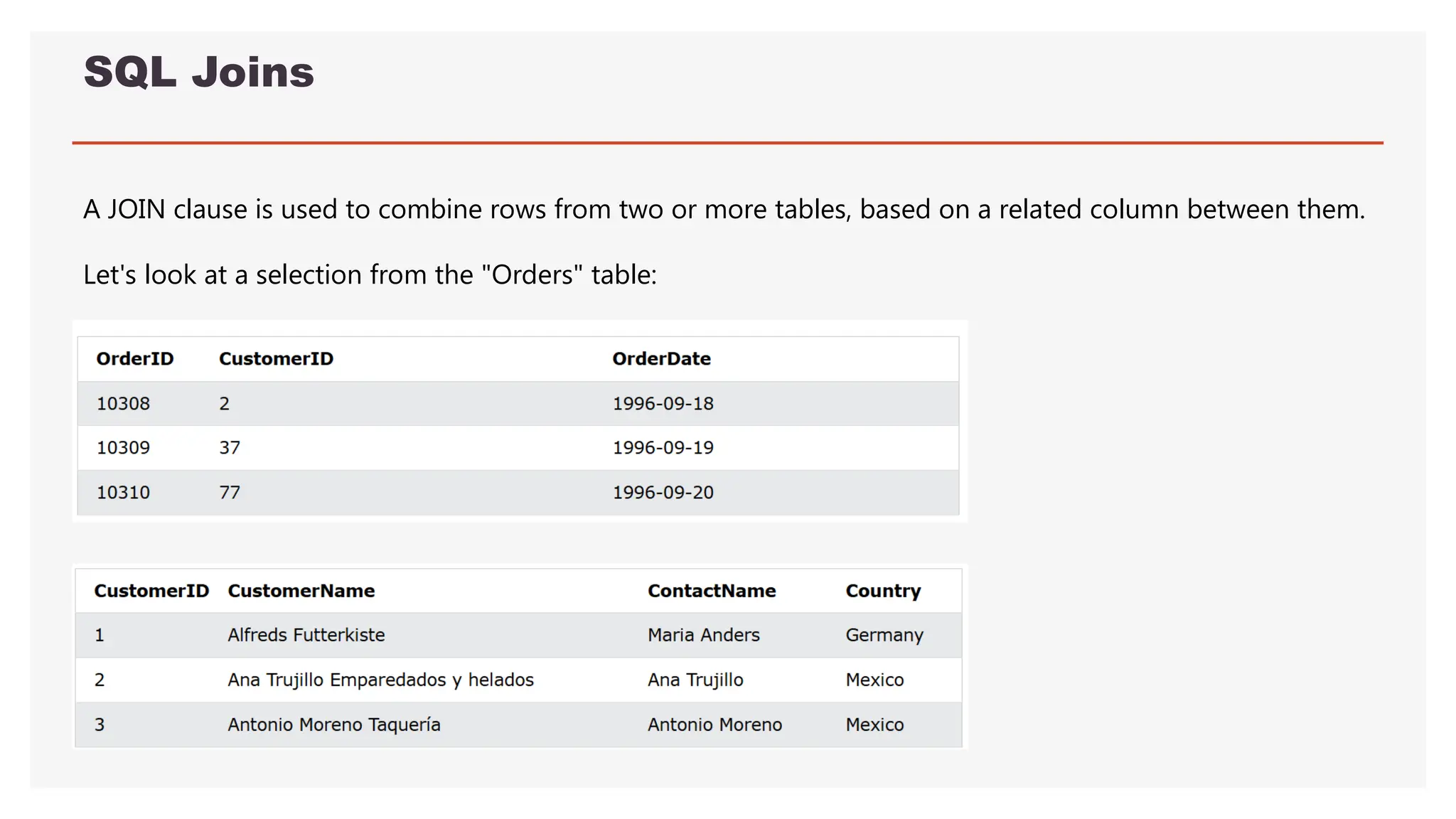Click order ID cell 10310
Screen dimensions: 1456x819
point(123,493)
